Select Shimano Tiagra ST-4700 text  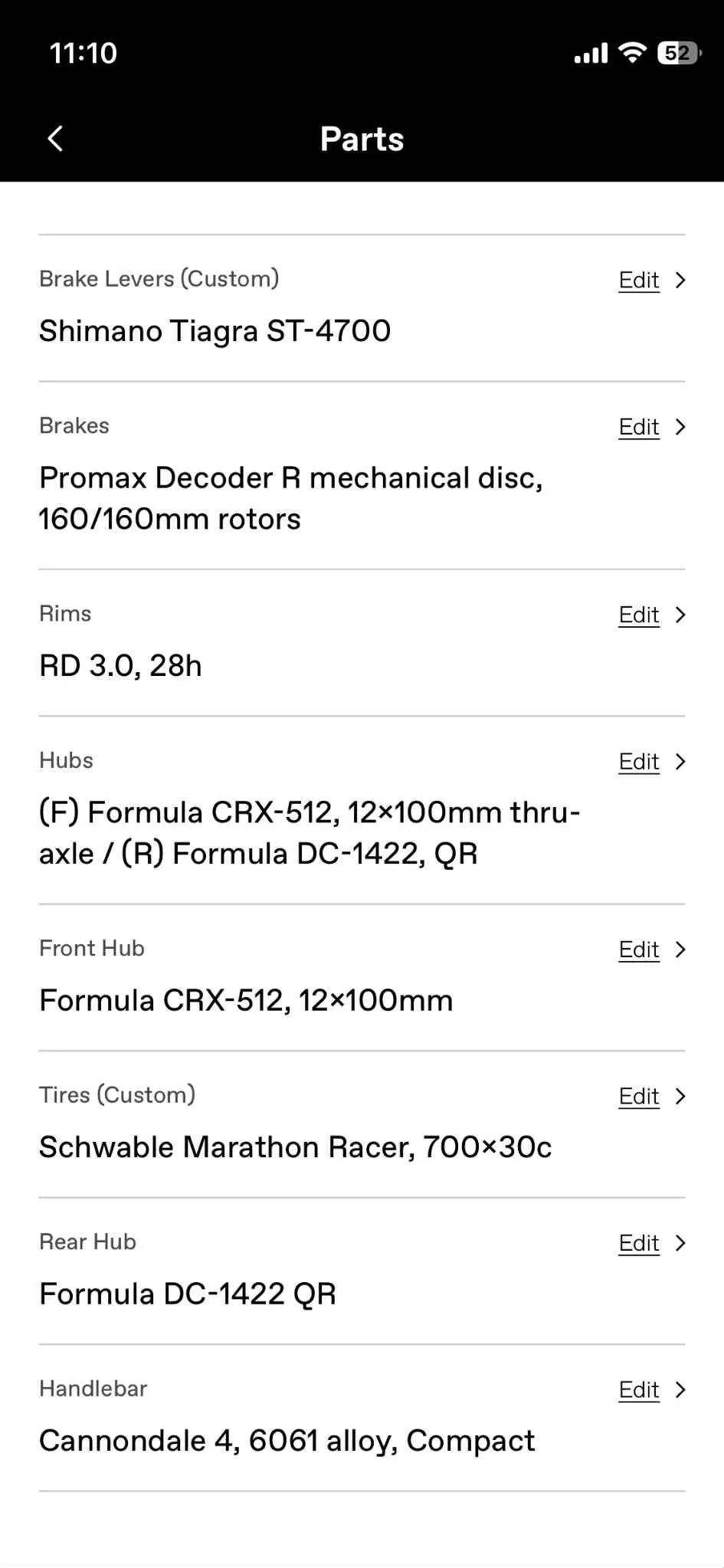pyautogui.click(x=215, y=331)
